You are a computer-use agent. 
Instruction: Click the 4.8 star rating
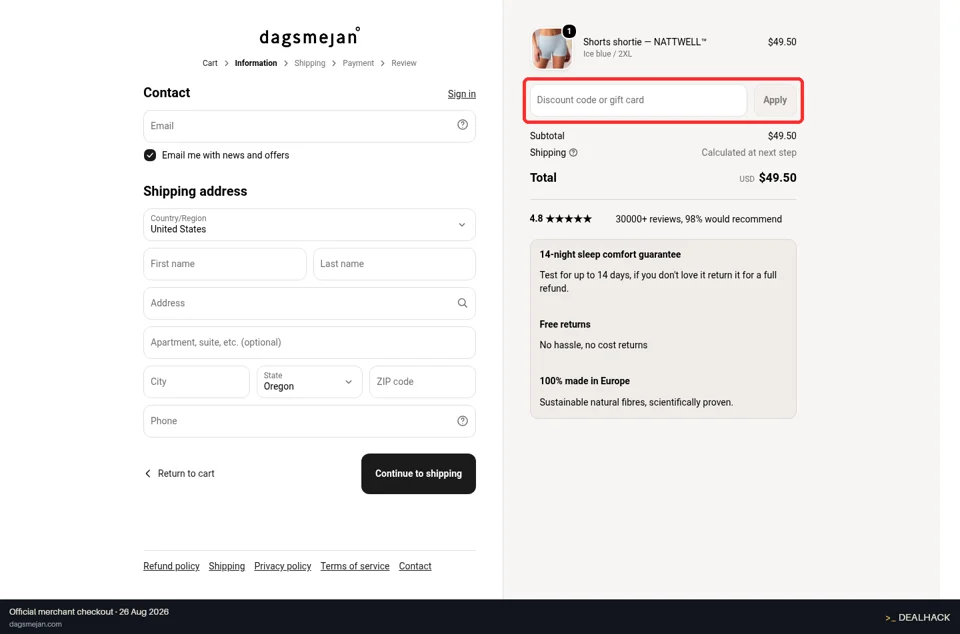(561, 218)
